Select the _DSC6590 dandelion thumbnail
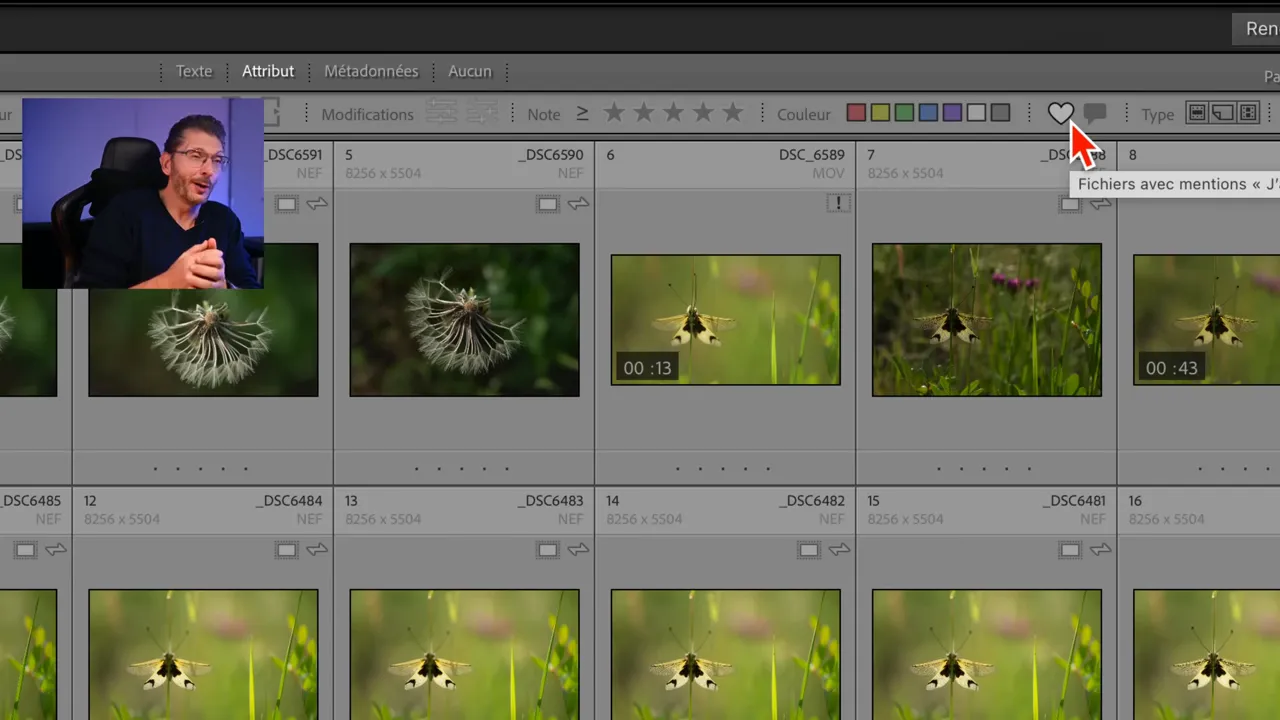Viewport: 1280px width, 720px height. (x=464, y=320)
